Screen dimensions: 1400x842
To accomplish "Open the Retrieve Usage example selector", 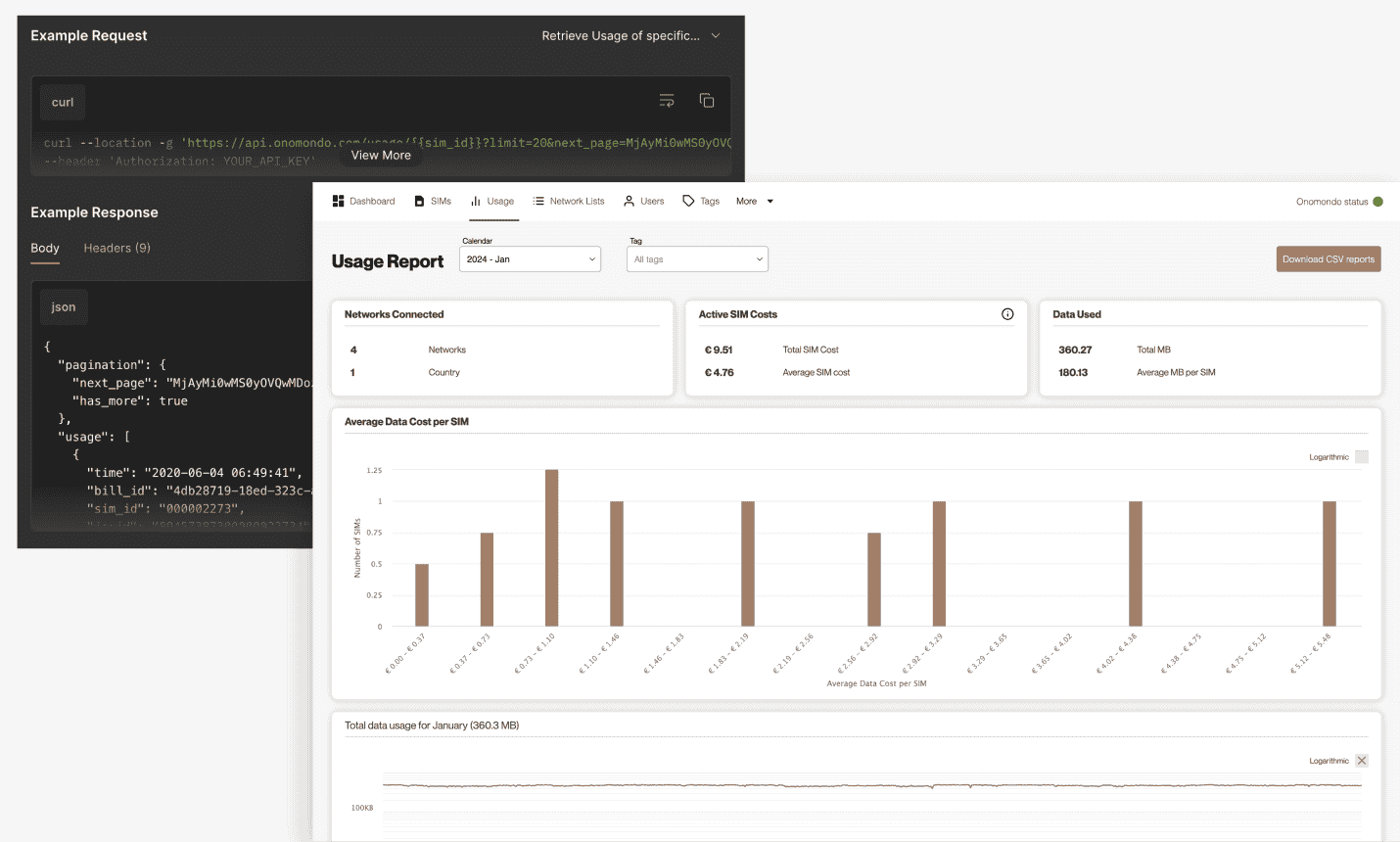I will click(631, 34).
